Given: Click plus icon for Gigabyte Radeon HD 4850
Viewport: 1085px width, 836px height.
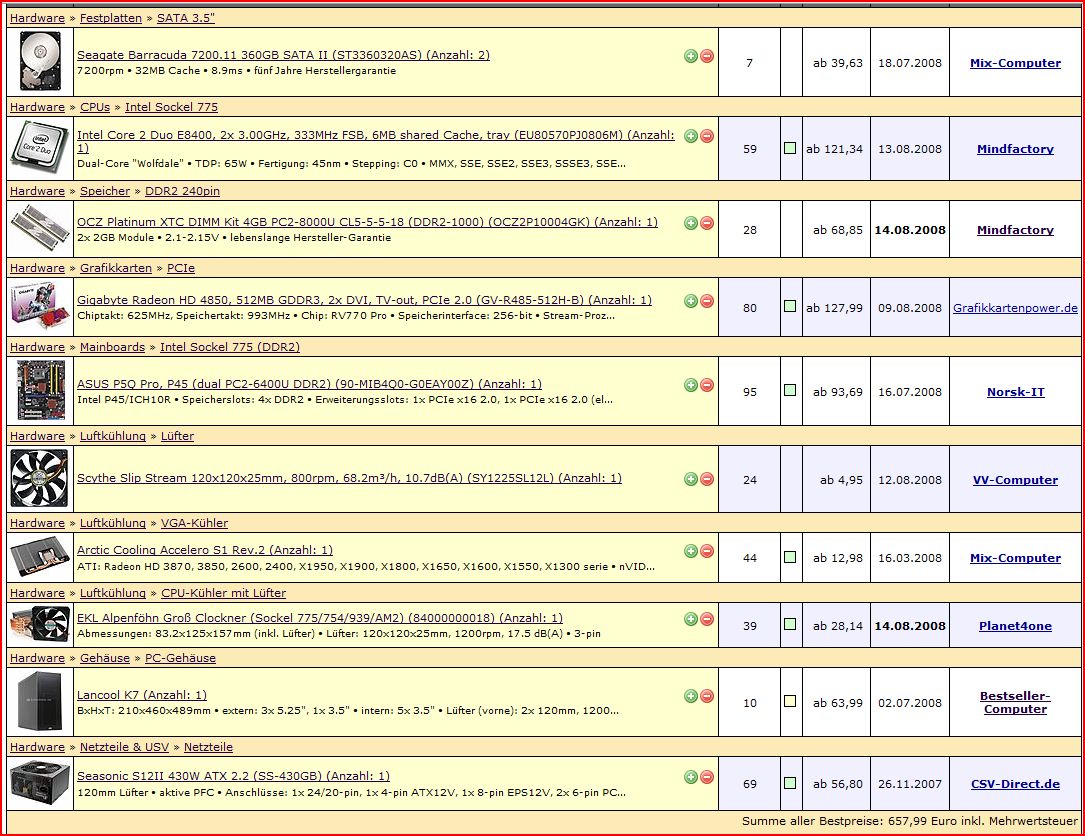Looking at the screenshot, I should (x=691, y=300).
